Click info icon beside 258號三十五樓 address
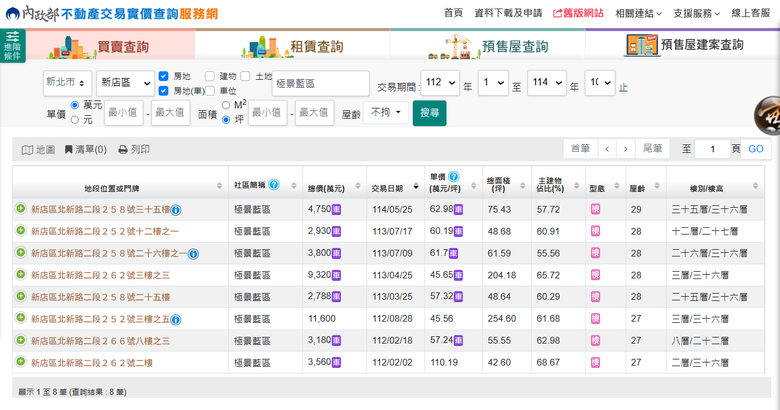The width and height of the screenshot is (780, 410). (176, 210)
